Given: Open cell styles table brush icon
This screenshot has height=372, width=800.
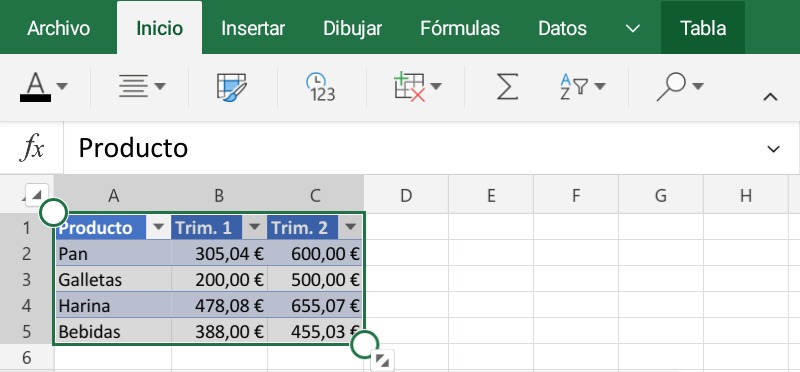Looking at the screenshot, I should tap(232, 87).
